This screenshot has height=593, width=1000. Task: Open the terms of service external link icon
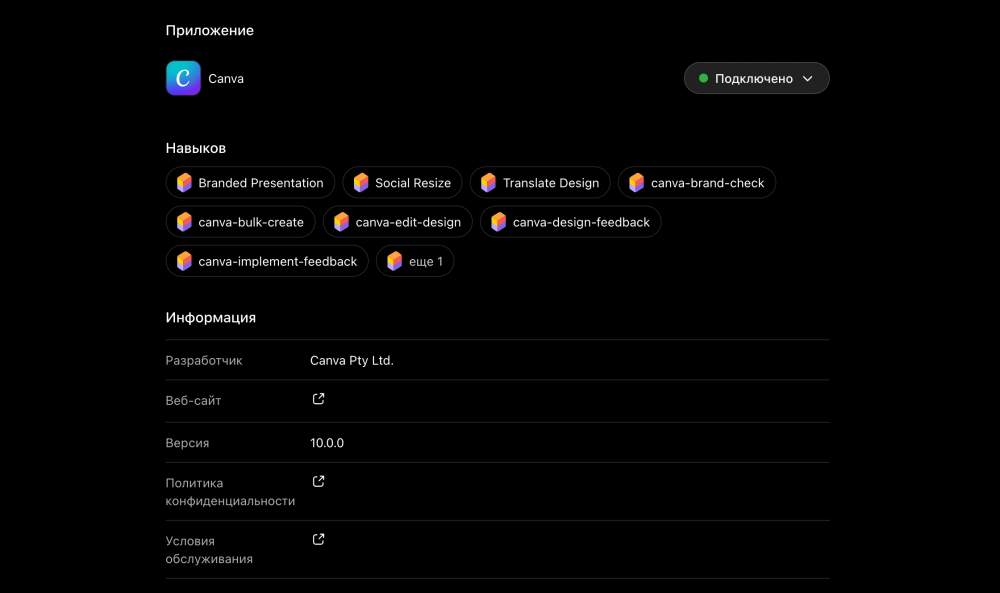pos(318,539)
